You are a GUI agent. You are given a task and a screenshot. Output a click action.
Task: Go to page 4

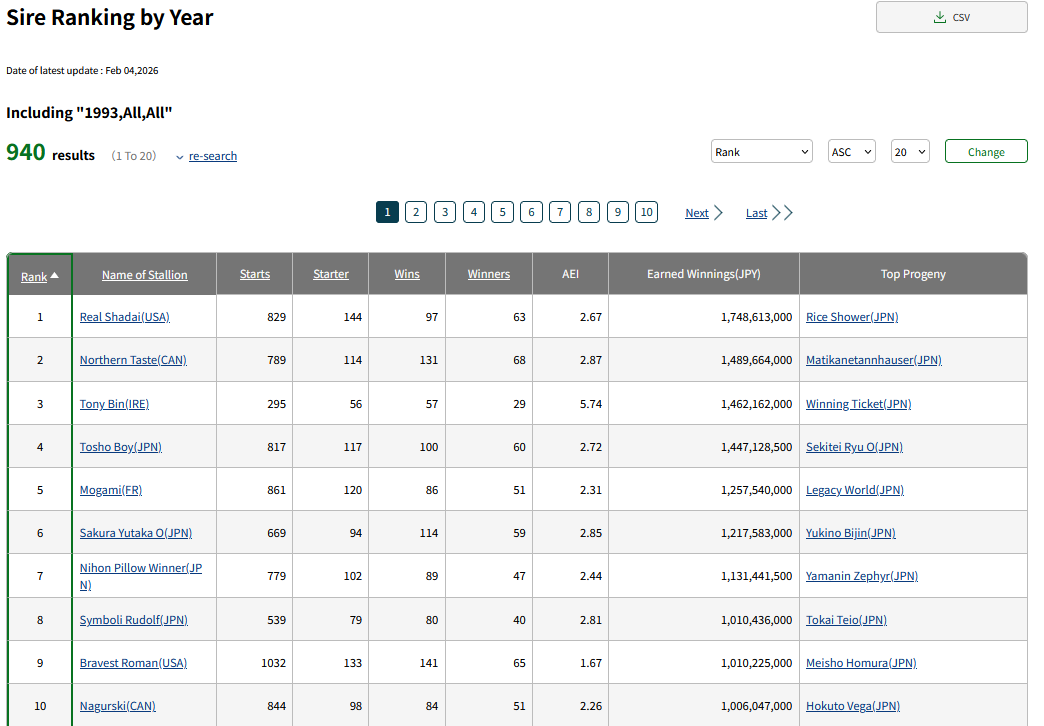click(474, 212)
